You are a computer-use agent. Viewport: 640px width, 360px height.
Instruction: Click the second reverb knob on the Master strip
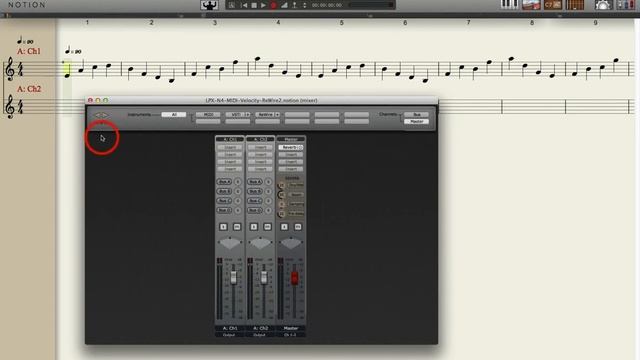point(281,195)
